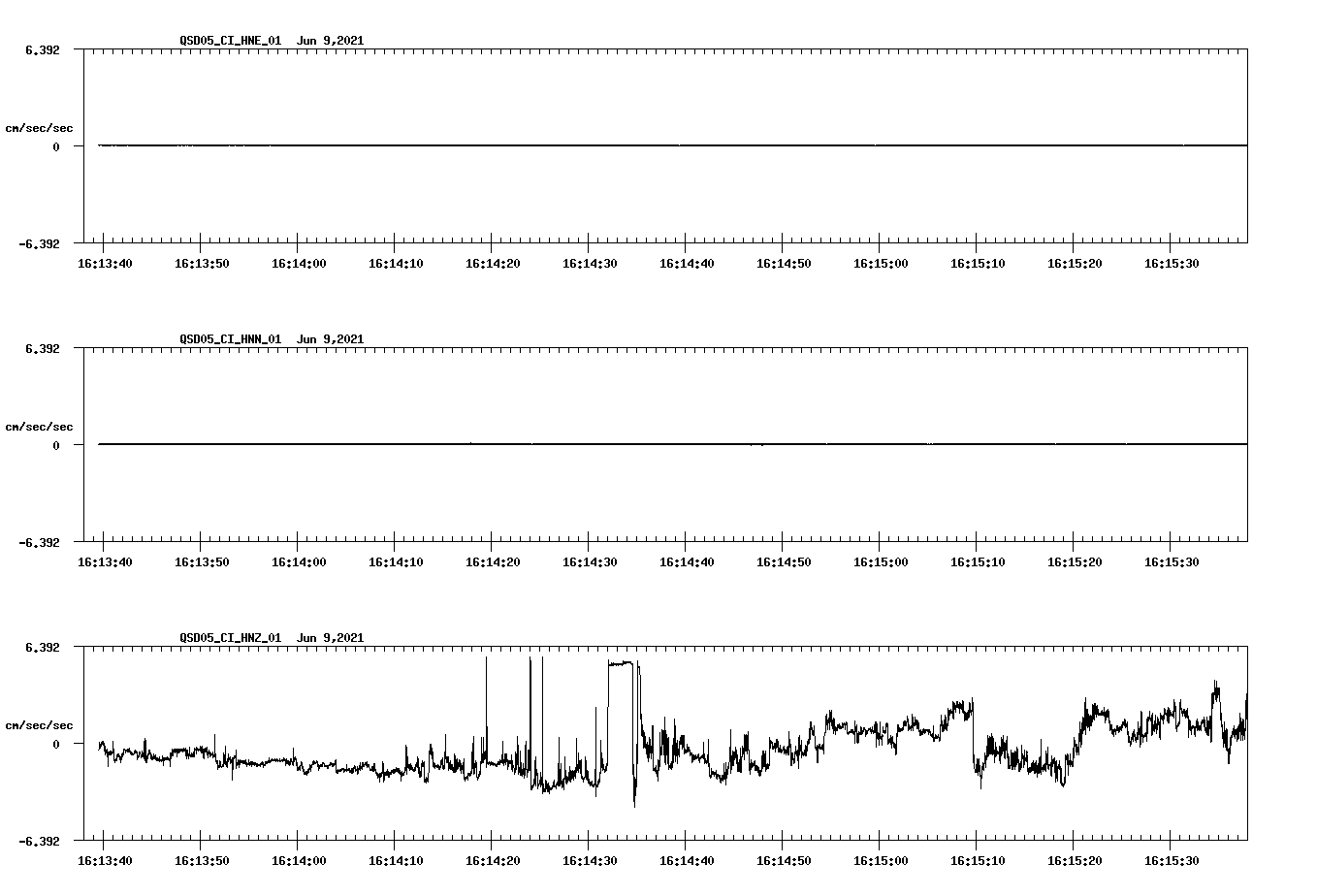
Task: Click the zero axis label on HNN plot
Action: 56,445
